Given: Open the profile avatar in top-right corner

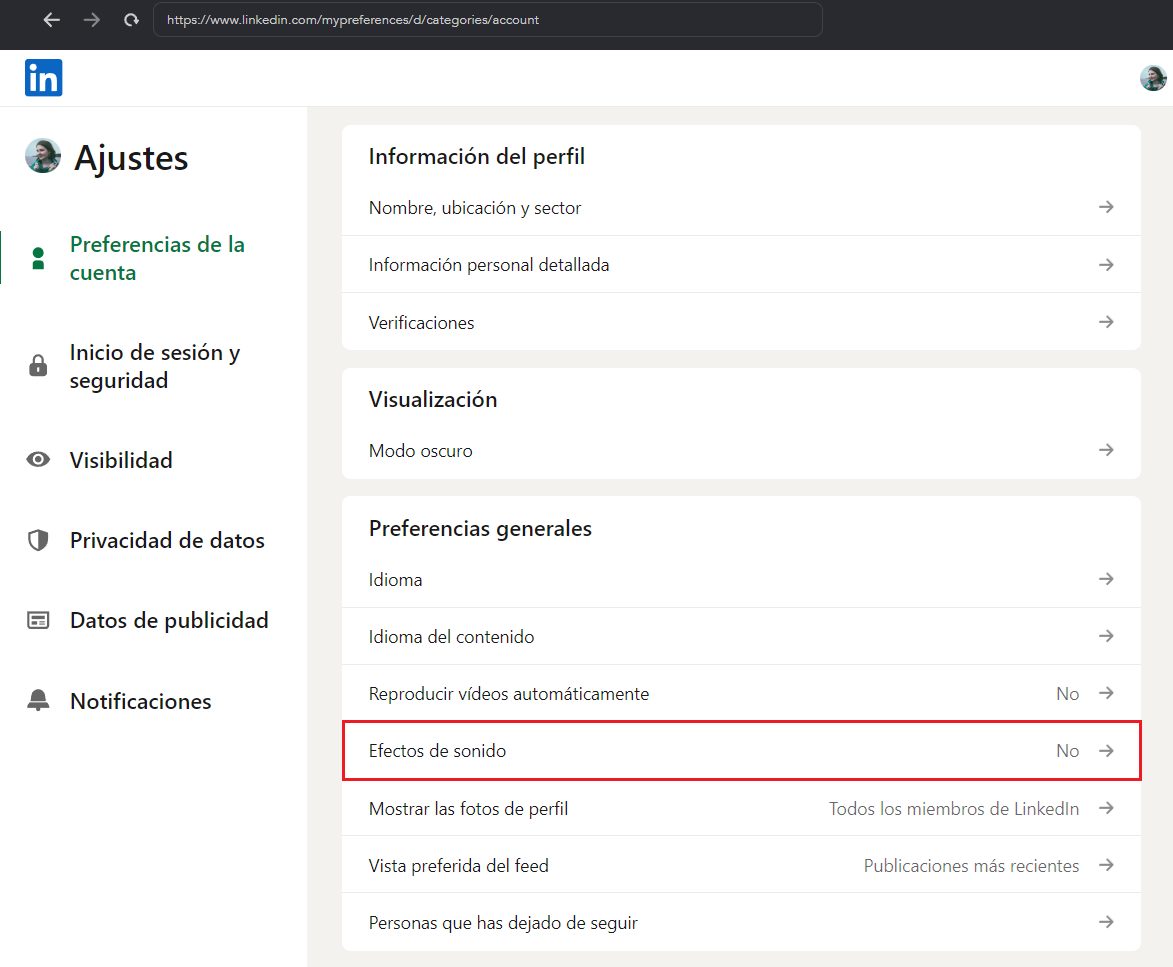Looking at the screenshot, I should click(1153, 78).
